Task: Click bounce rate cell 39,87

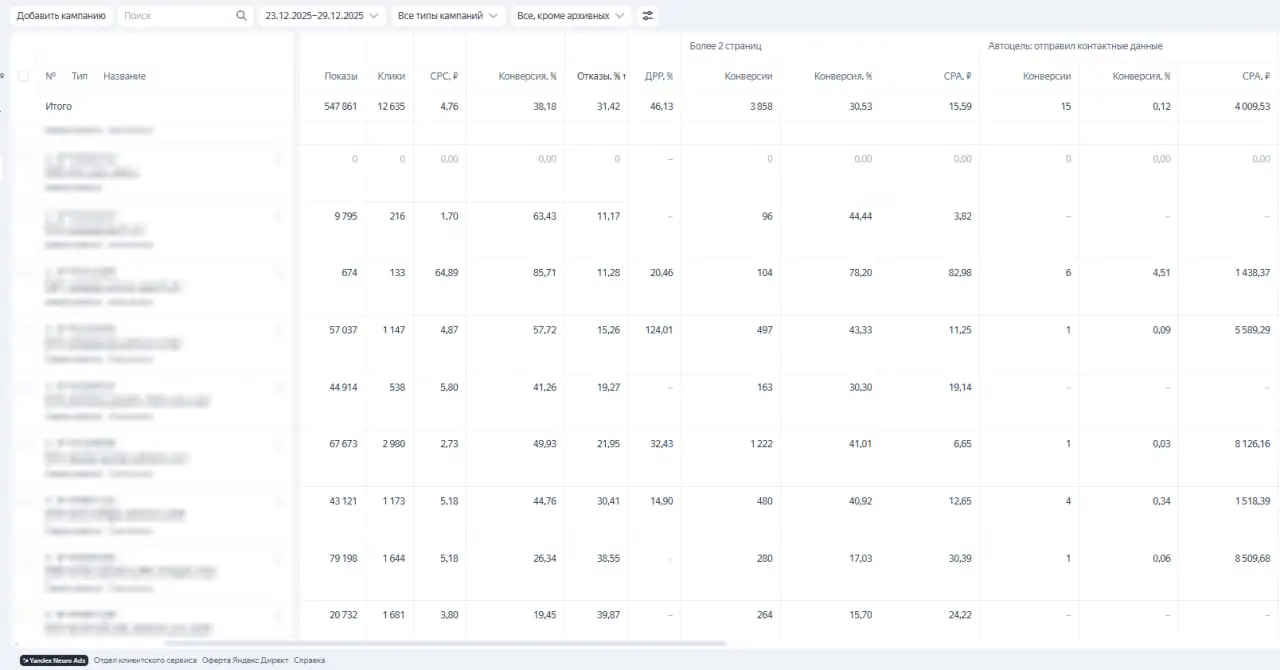Action: [x=608, y=615]
